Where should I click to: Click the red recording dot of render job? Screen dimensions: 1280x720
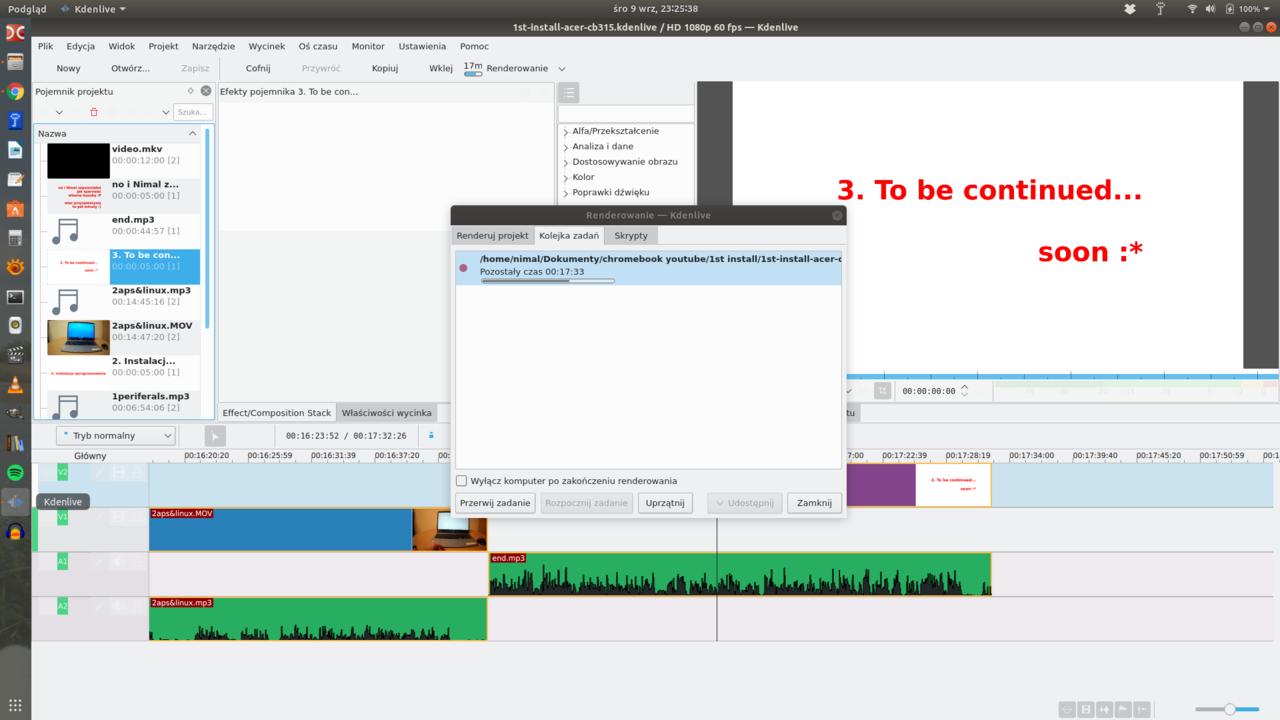pyautogui.click(x=463, y=268)
